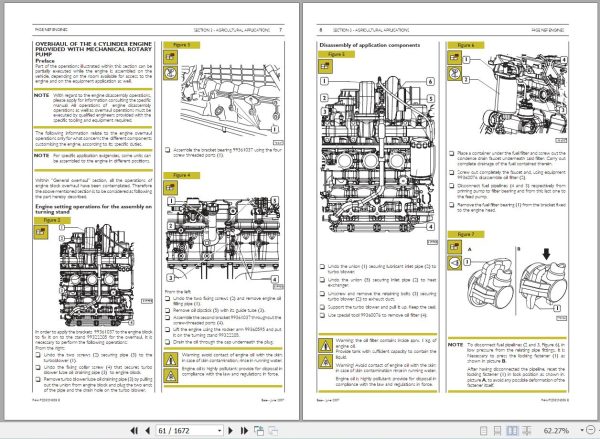
Task: Click the first tool icon under the Figure 6 label
Action: tap(455, 57)
